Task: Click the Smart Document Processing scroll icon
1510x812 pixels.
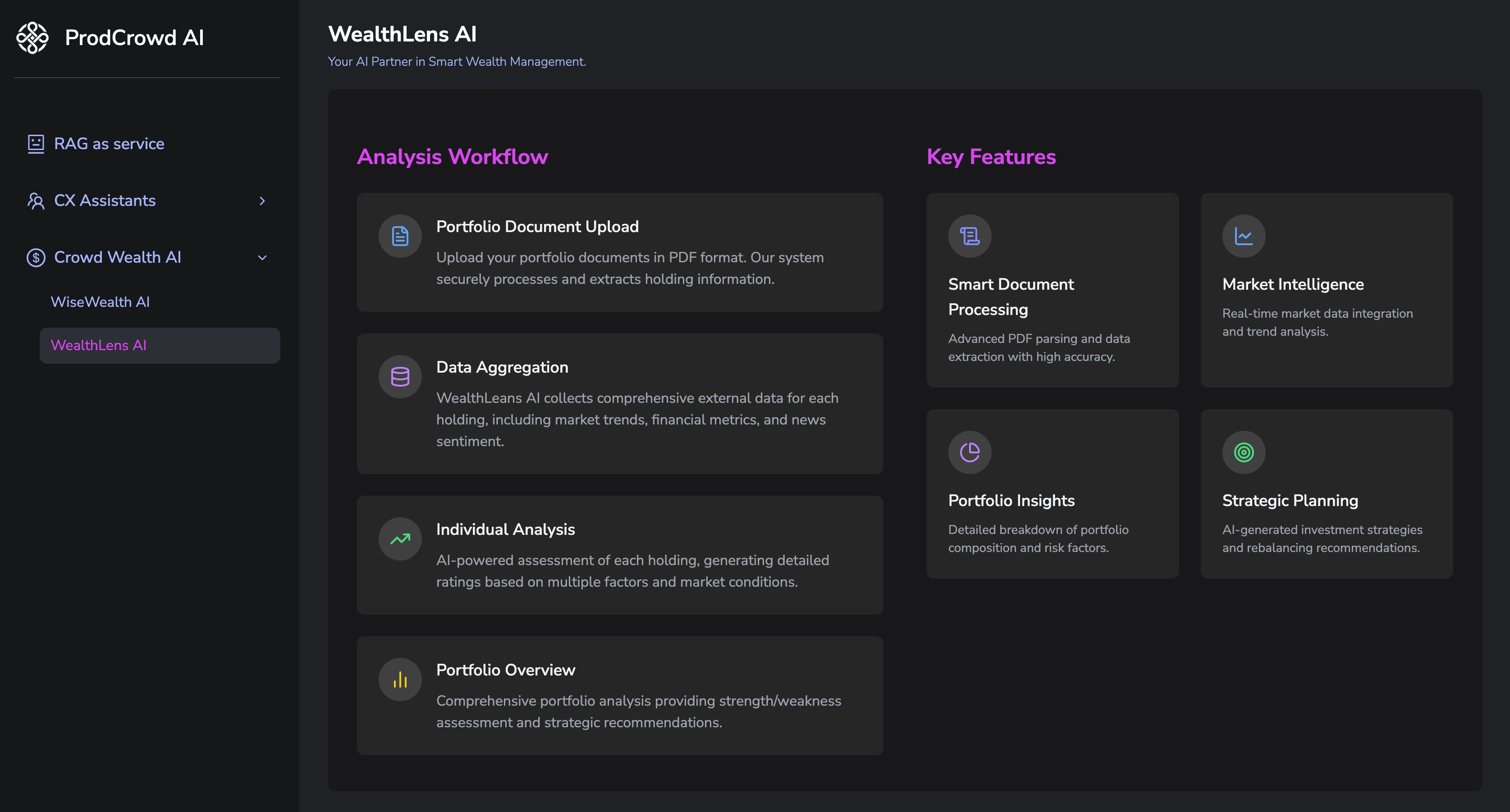Action: pyautogui.click(x=970, y=236)
